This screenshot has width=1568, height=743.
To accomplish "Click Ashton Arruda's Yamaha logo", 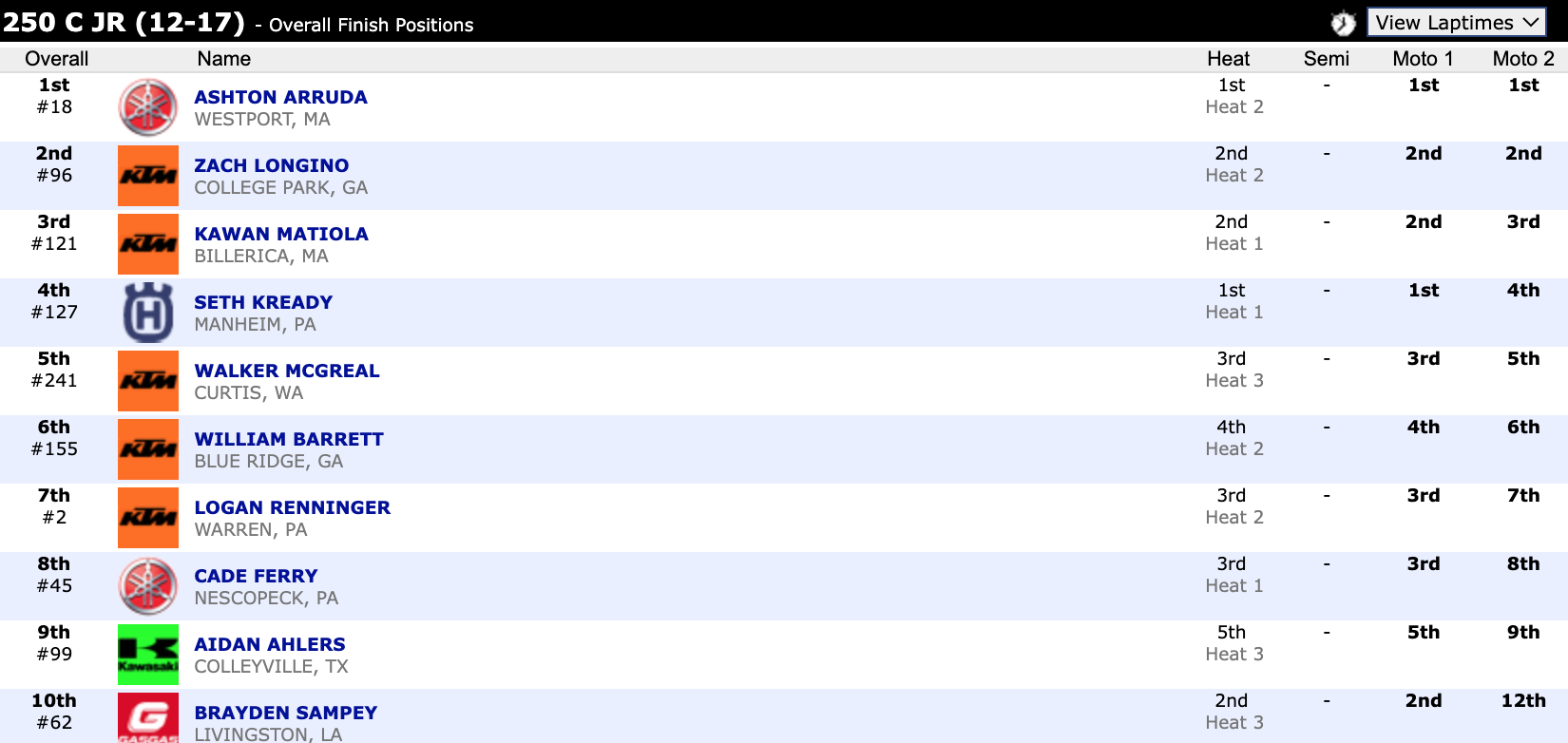I will click(148, 107).
